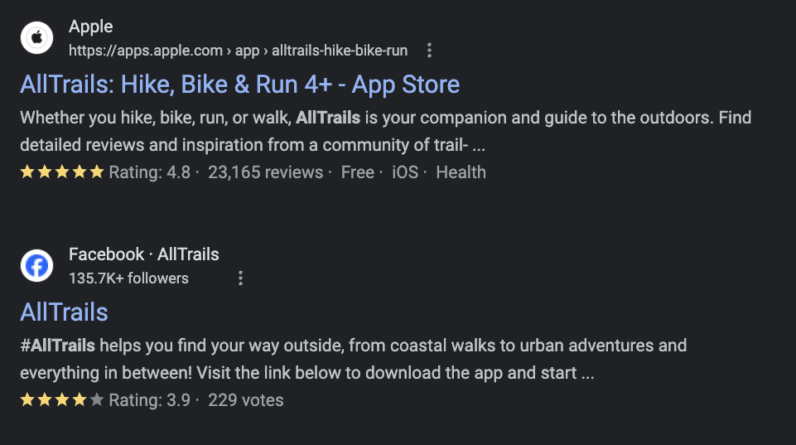Click the Free price label
The image size is (796, 445).
click(357, 172)
